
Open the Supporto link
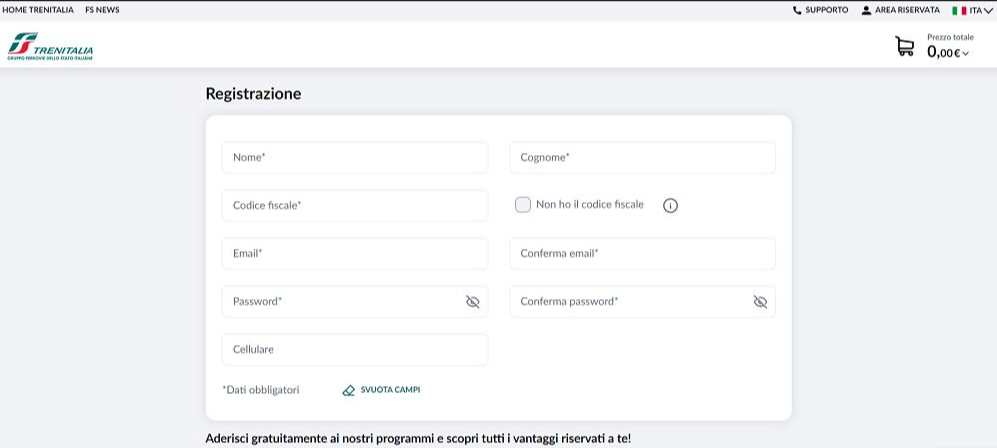(827, 10)
